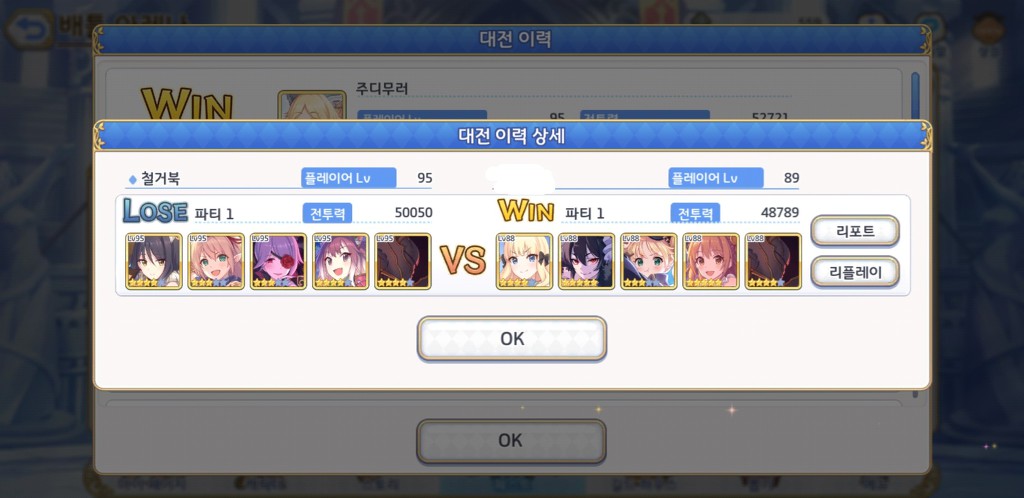
Task: Select the purple-haired character with the red rose
Action: 278,261
